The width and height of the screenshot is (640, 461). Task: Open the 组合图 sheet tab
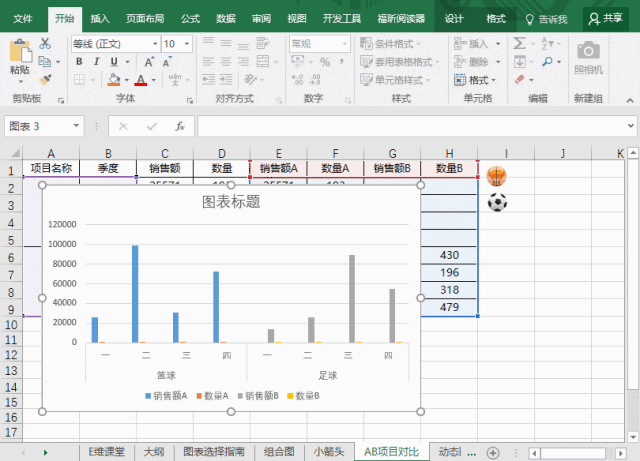(279, 452)
